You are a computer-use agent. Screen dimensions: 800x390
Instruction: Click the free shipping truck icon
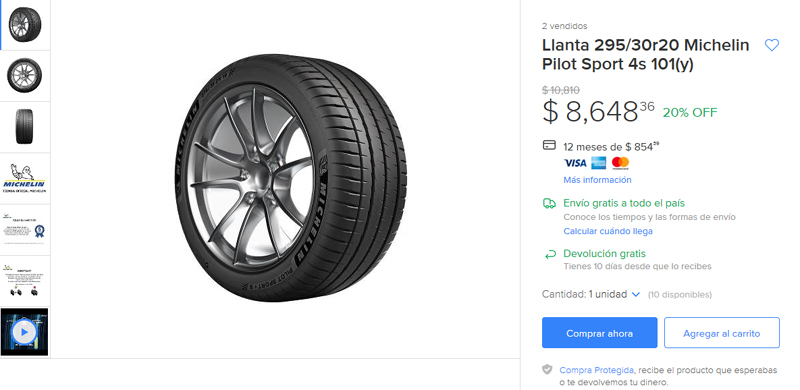tap(549, 204)
